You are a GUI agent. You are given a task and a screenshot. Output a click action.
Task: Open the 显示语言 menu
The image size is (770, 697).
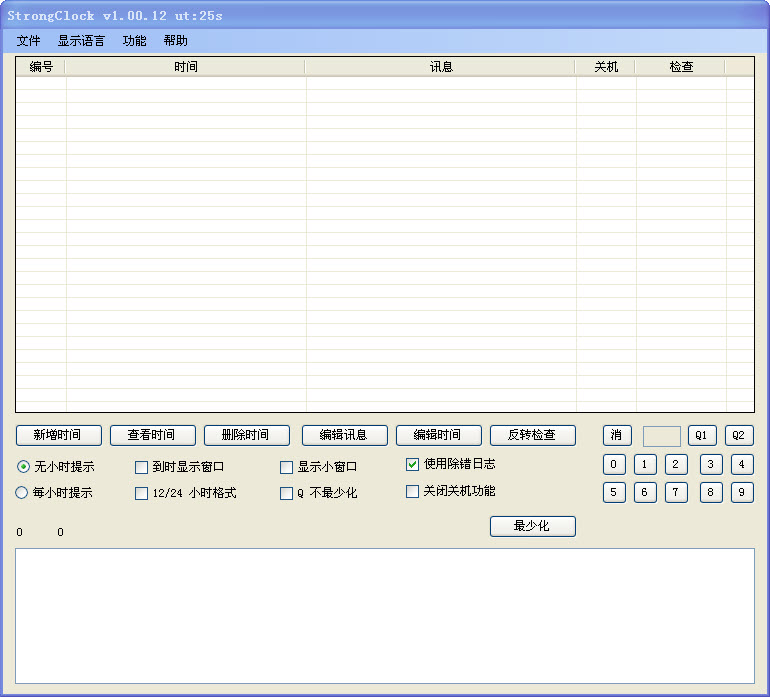(x=81, y=41)
